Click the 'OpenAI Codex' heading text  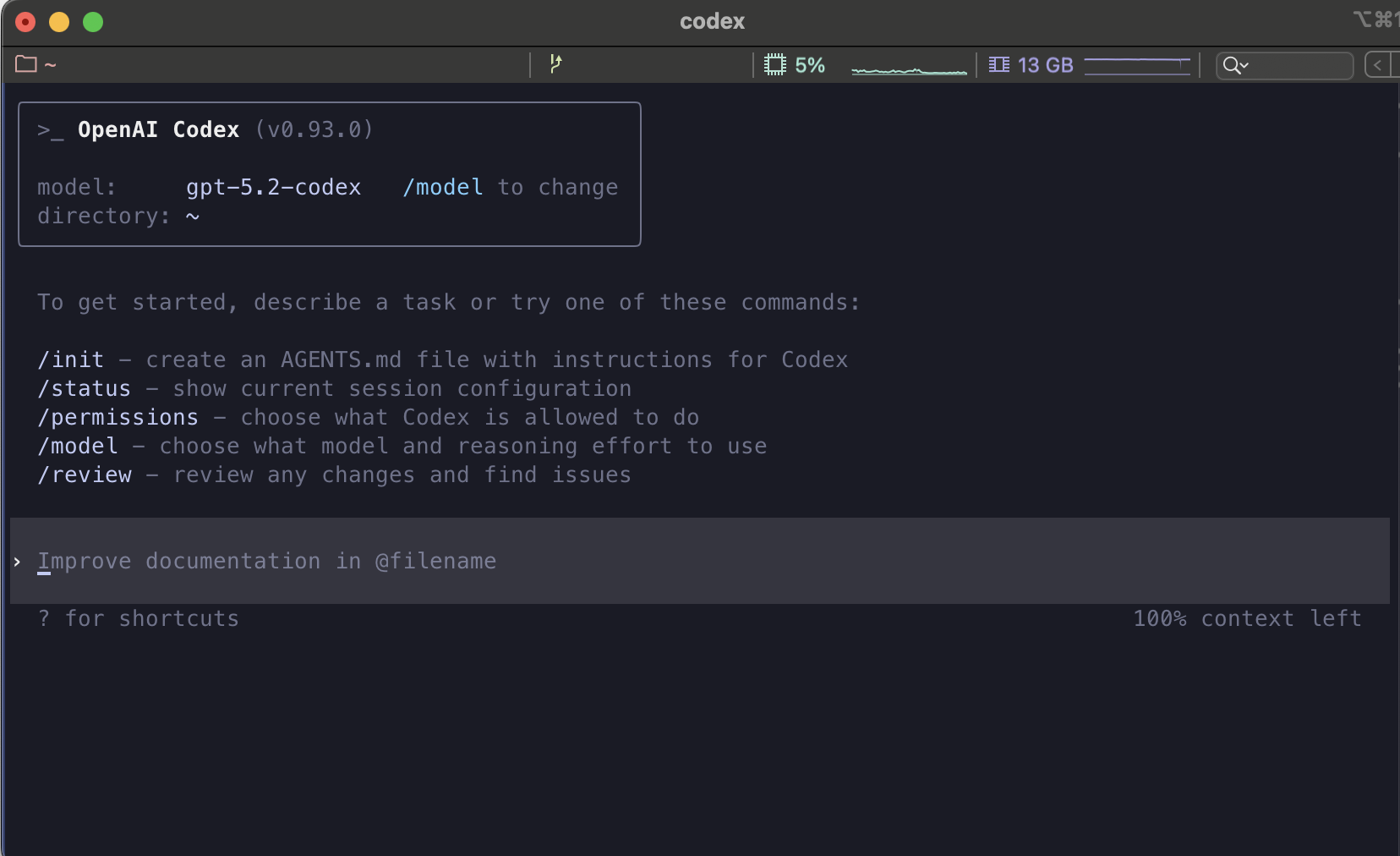pos(159,129)
